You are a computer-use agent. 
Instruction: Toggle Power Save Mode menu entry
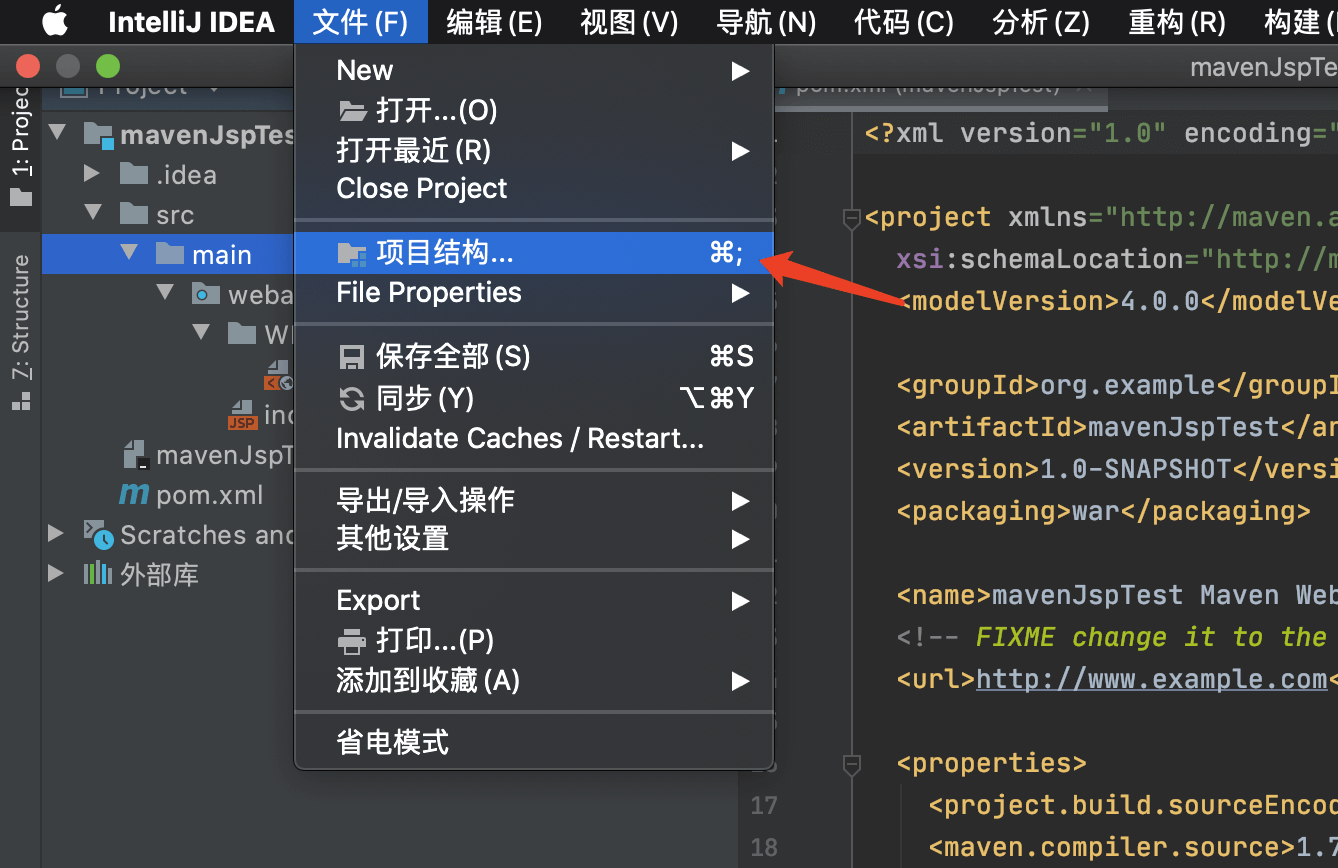click(393, 742)
